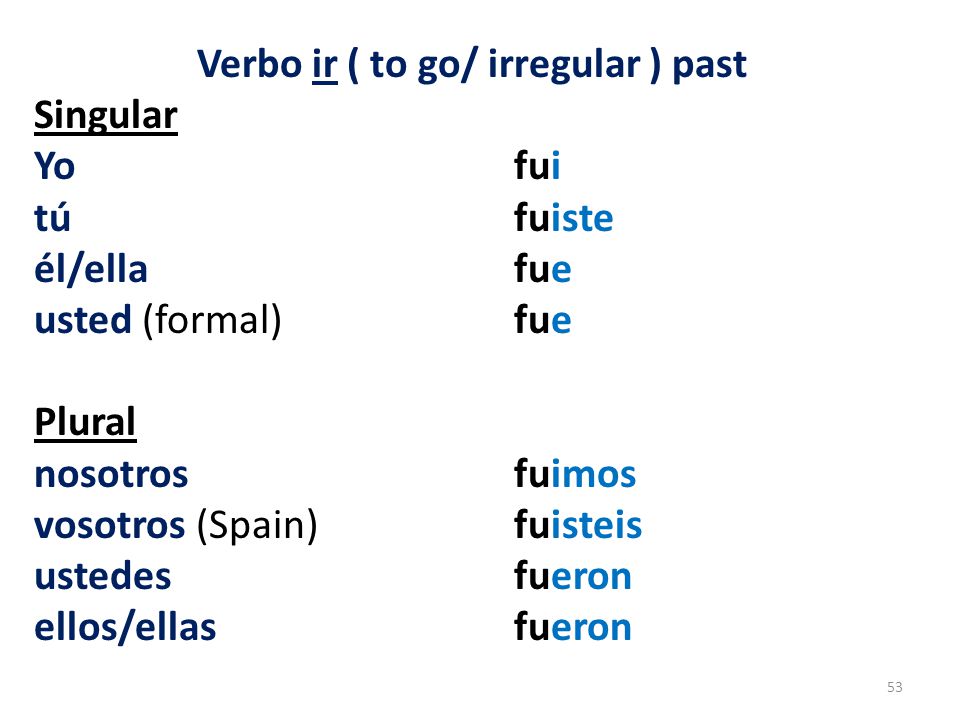This screenshot has height=720, width=960.
Task: Select the conjugation 'fuisteis'
Action: tap(578, 525)
